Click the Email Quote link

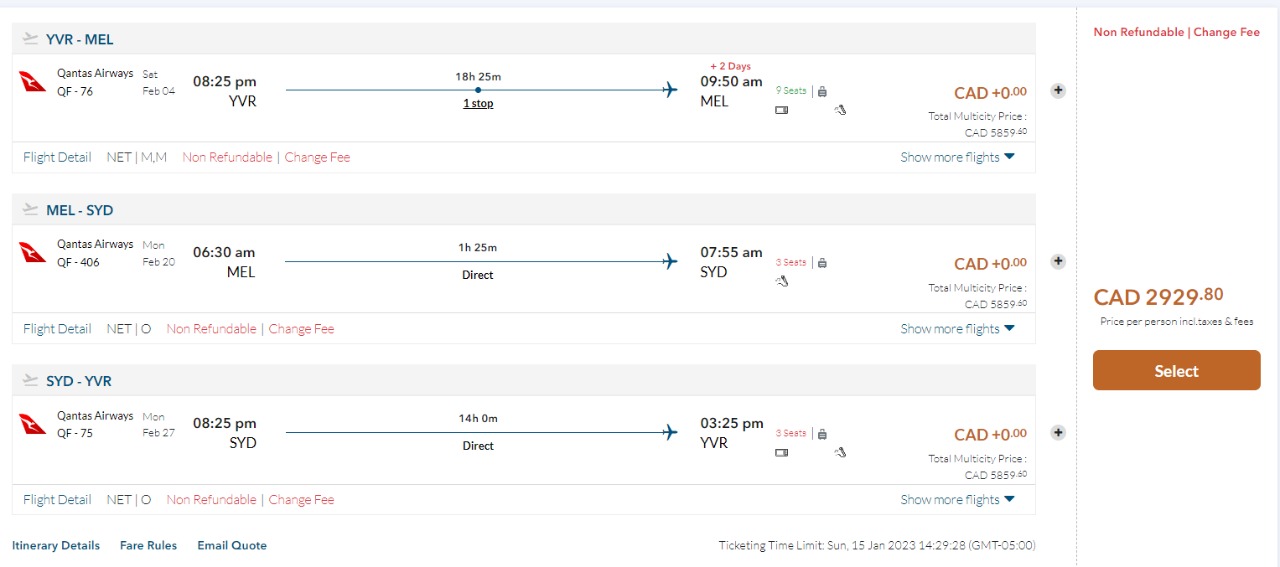[232, 546]
